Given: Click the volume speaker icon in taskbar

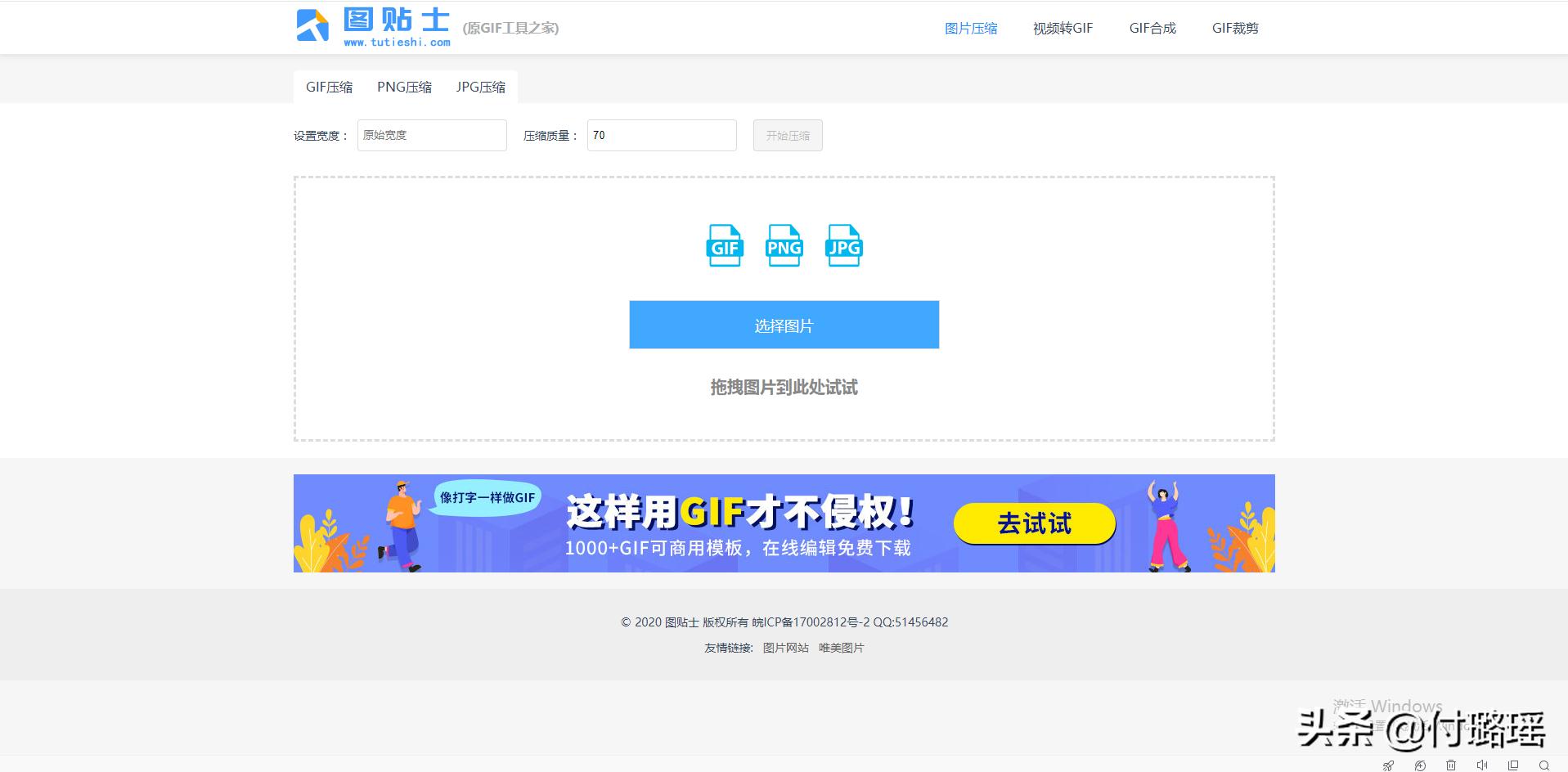Looking at the screenshot, I should tap(1482, 765).
